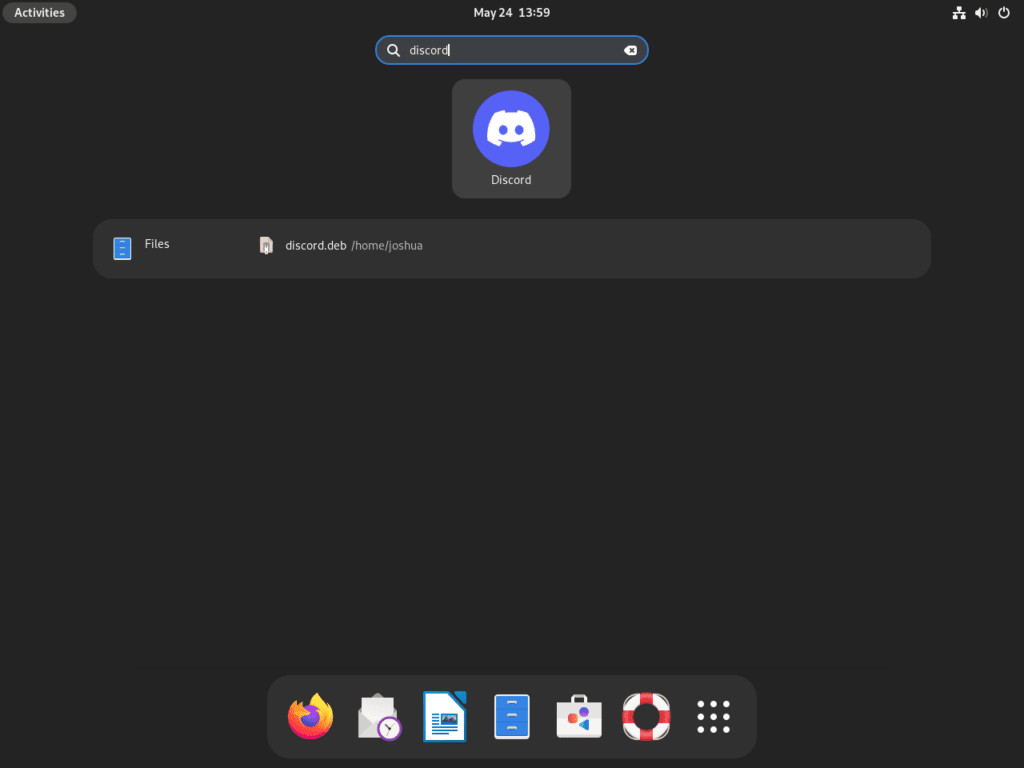Screen dimensions: 1024x768
Task: Click the Activities button
Action: click(39, 12)
